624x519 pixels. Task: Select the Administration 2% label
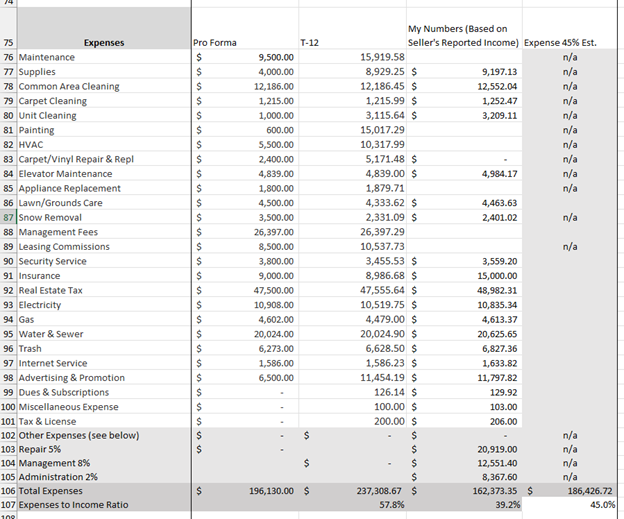(104, 477)
